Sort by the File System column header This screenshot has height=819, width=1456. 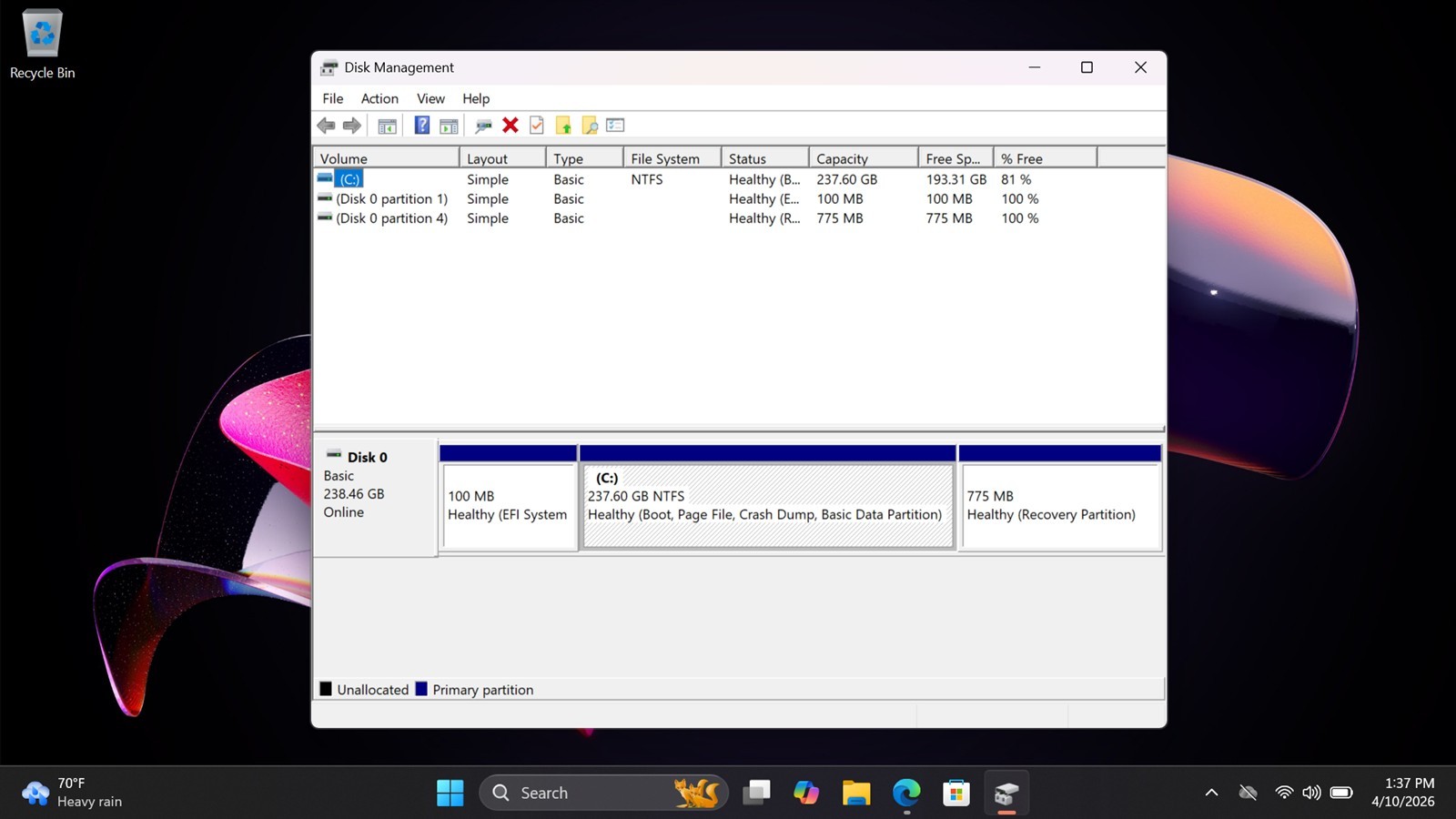click(x=672, y=158)
